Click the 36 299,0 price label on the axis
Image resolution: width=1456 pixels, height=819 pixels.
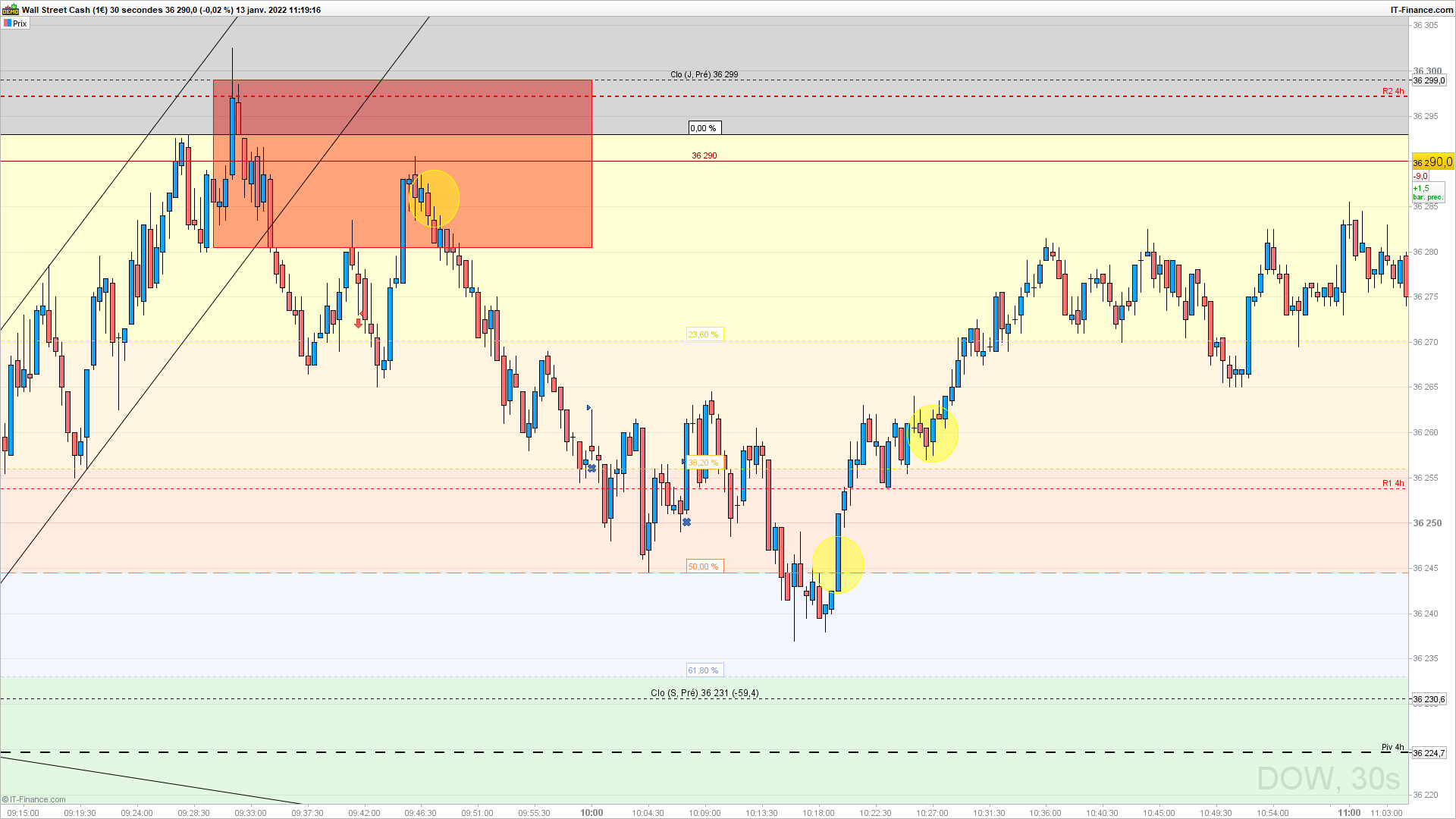pos(1429,80)
